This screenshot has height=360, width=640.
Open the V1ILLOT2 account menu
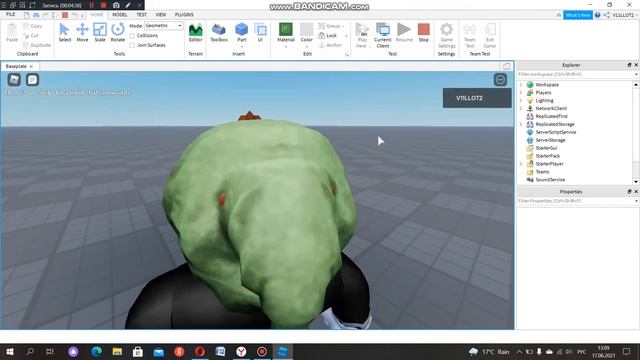(624, 15)
